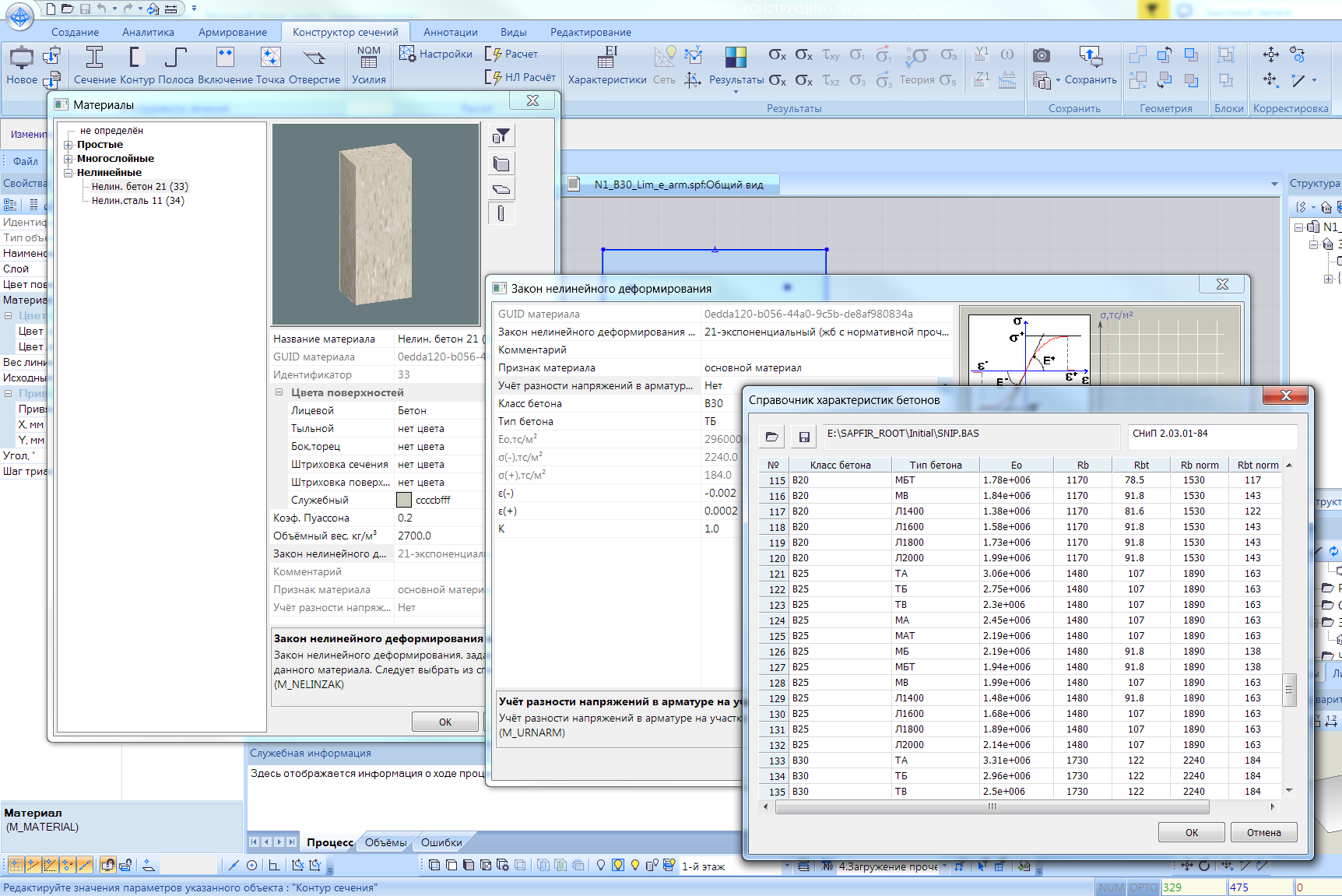Save the concrete reference file with floppy icon
1342x896 pixels.
pyautogui.click(x=804, y=437)
